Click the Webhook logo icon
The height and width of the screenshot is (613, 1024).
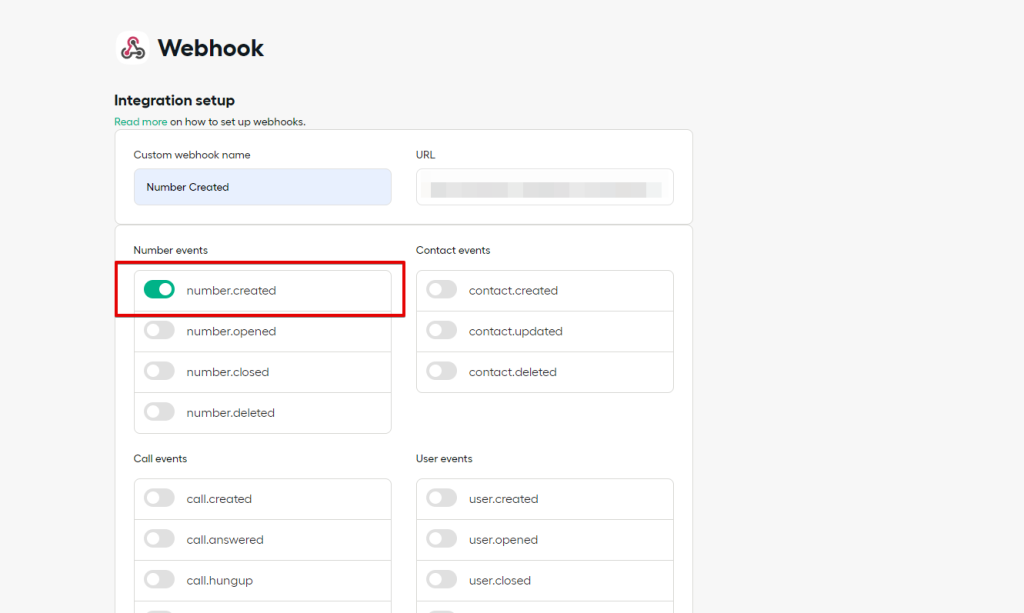coord(132,48)
